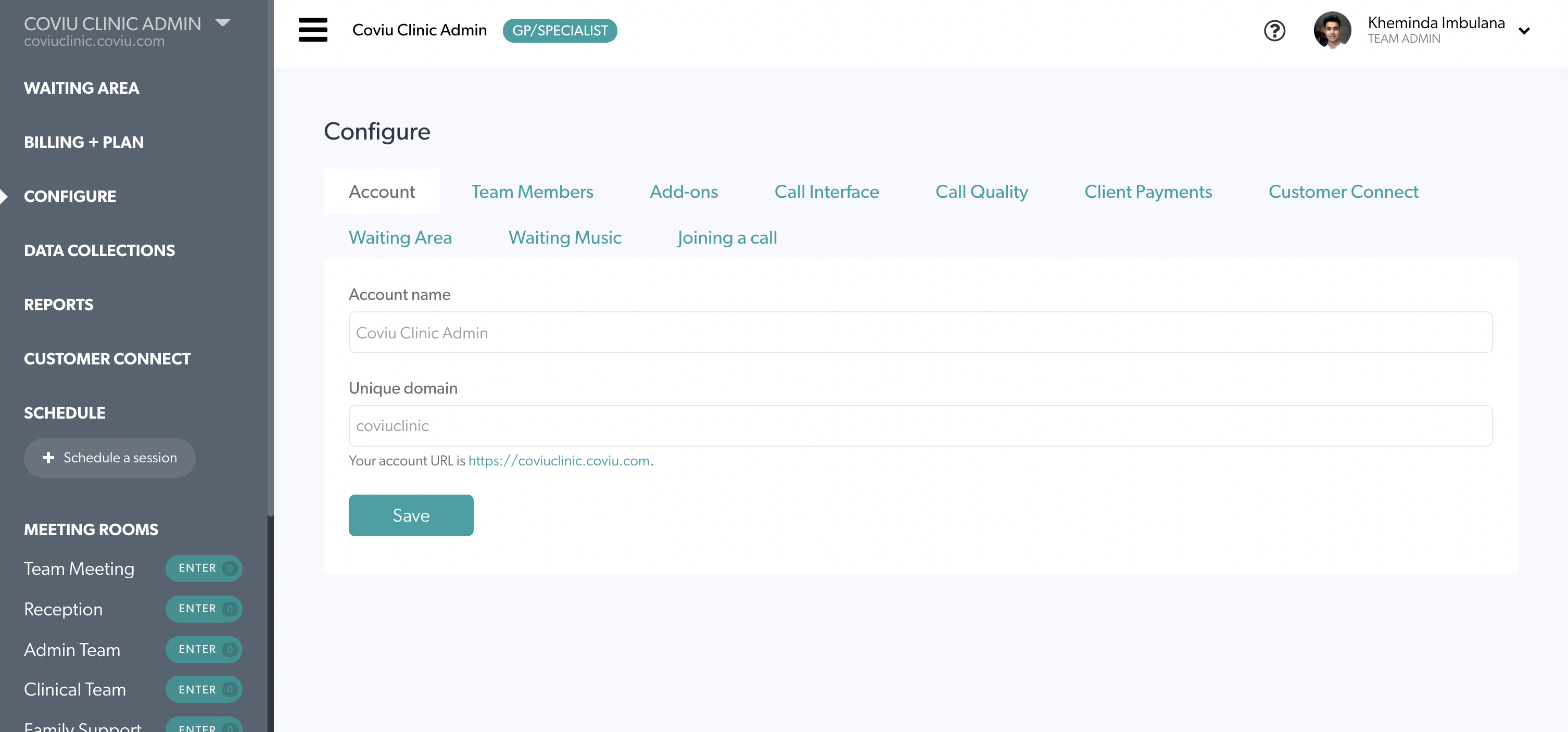
Task: Click the Save button
Action: point(411,515)
